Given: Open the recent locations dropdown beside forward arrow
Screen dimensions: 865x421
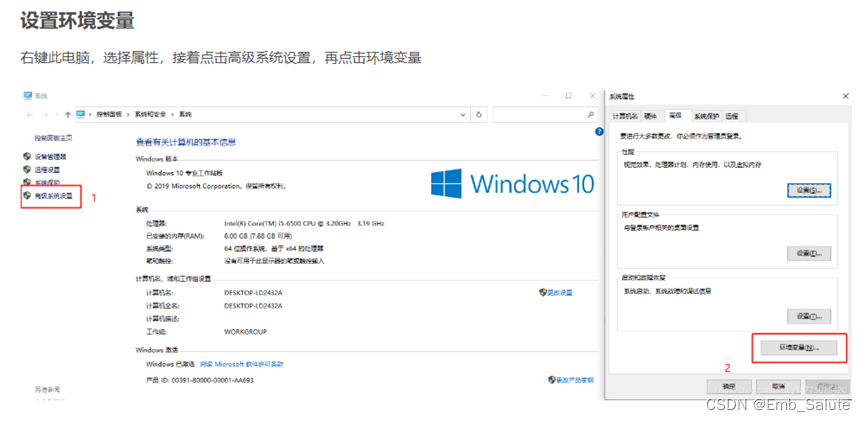Looking at the screenshot, I should point(57,115).
